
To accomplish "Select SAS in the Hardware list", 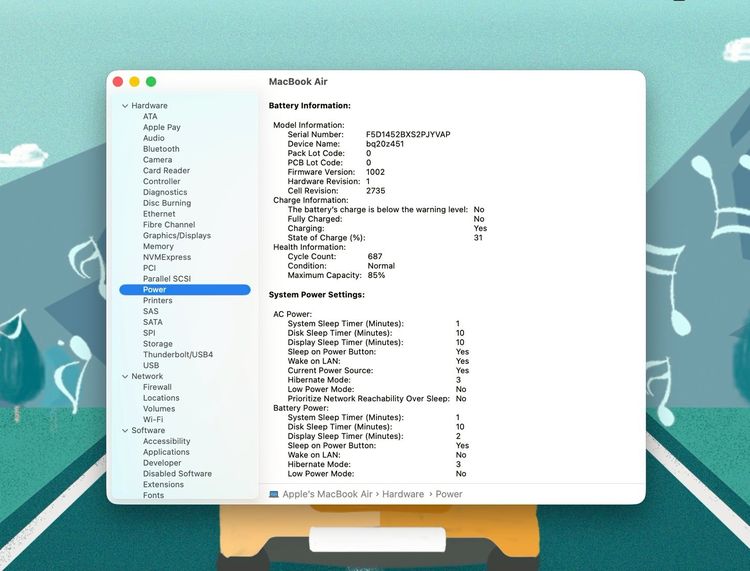I will click(x=150, y=311).
